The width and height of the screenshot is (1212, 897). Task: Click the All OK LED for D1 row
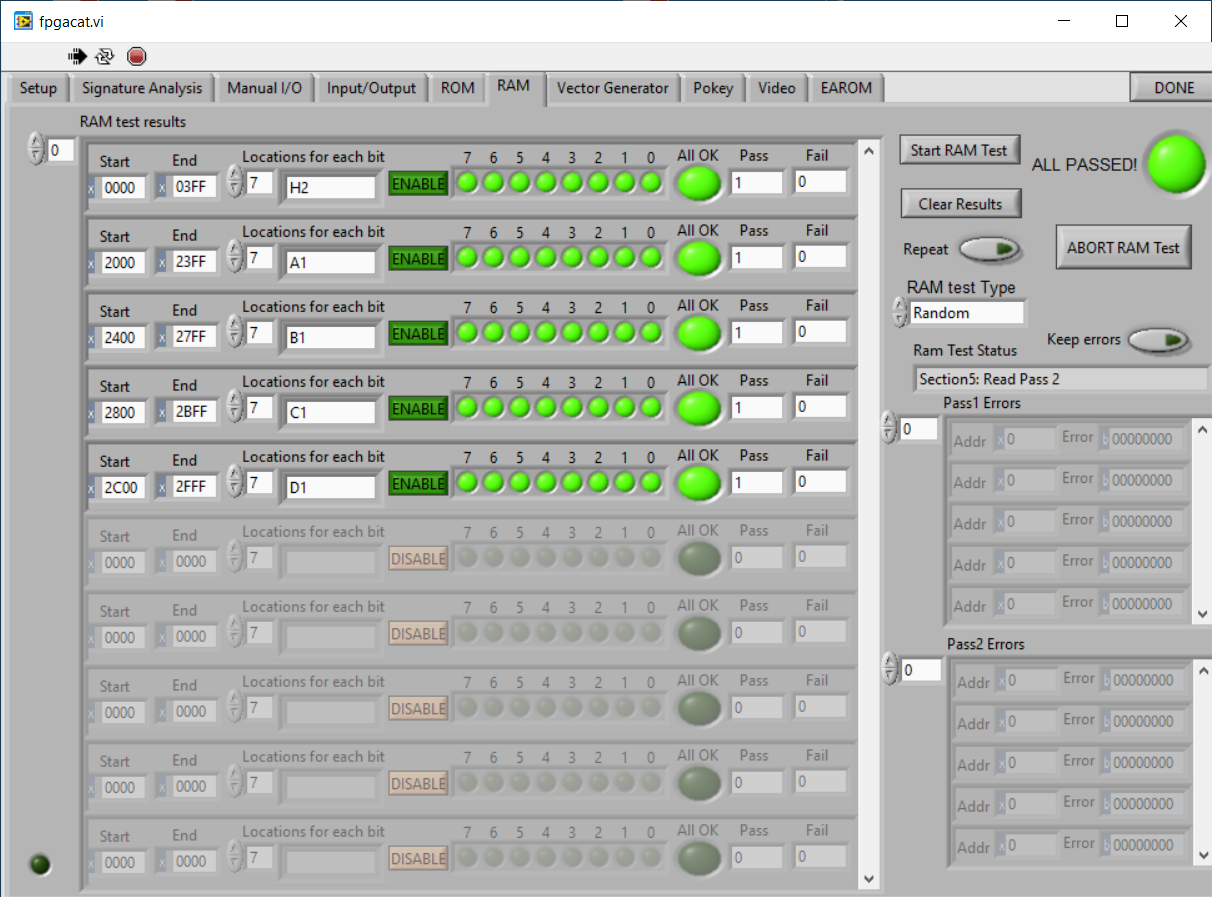[698, 484]
